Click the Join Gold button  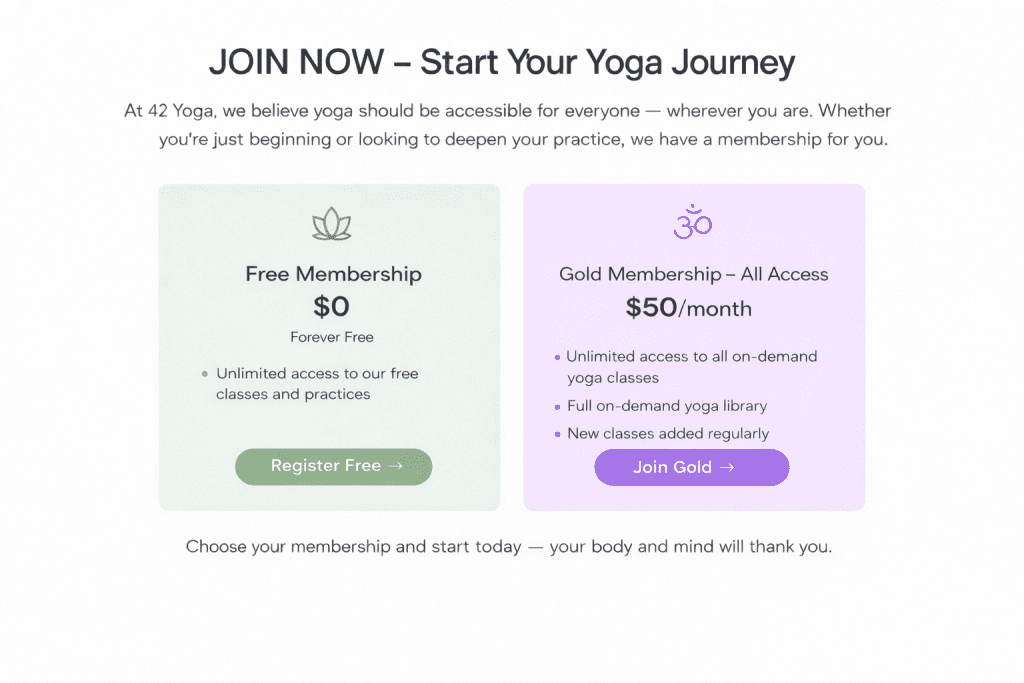[x=691, y=466]
